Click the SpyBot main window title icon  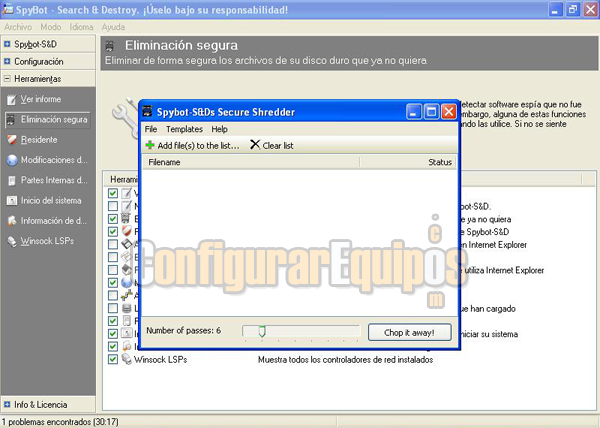[7, 8]
